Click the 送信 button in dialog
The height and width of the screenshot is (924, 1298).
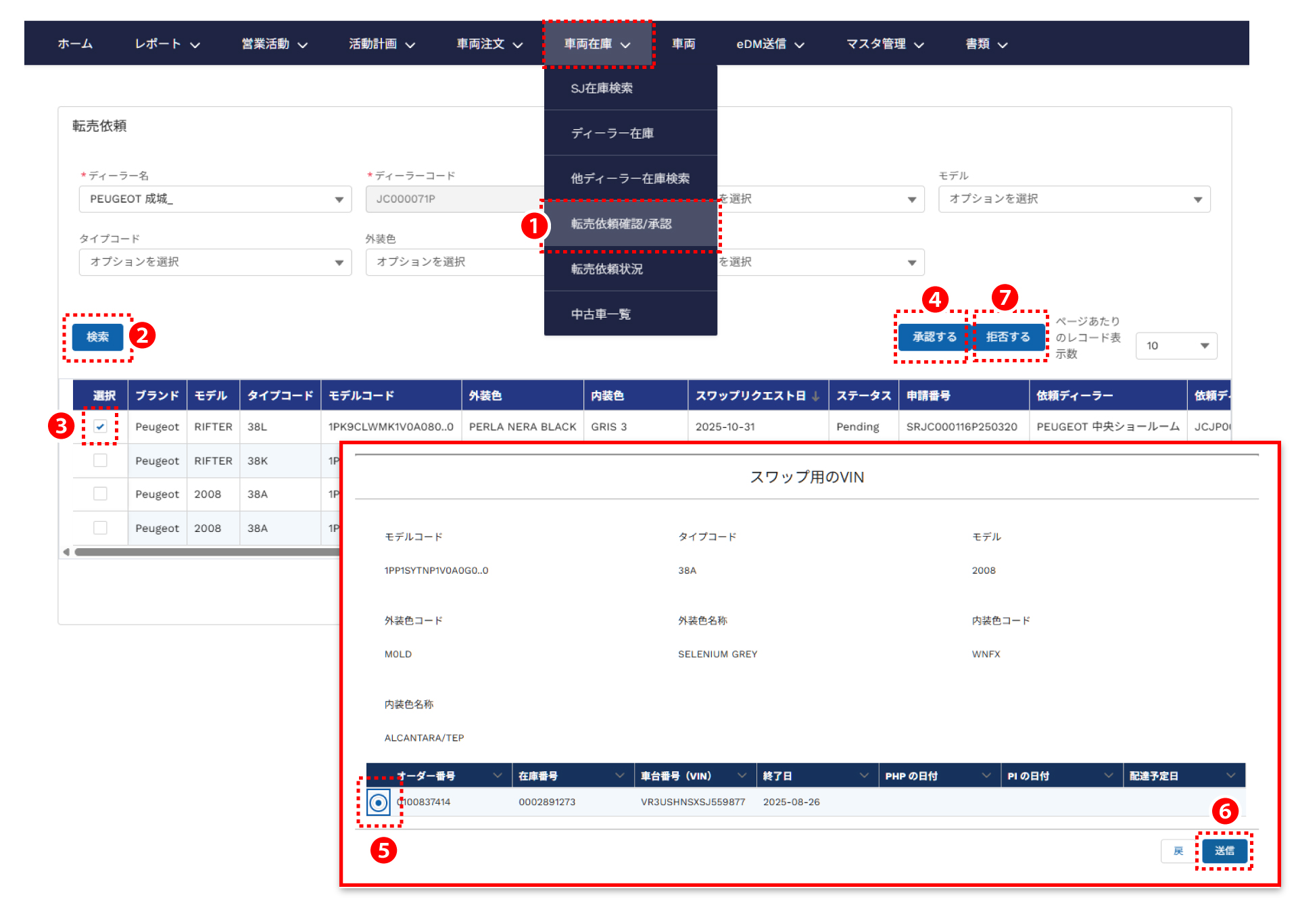[x=1224, y=850]
